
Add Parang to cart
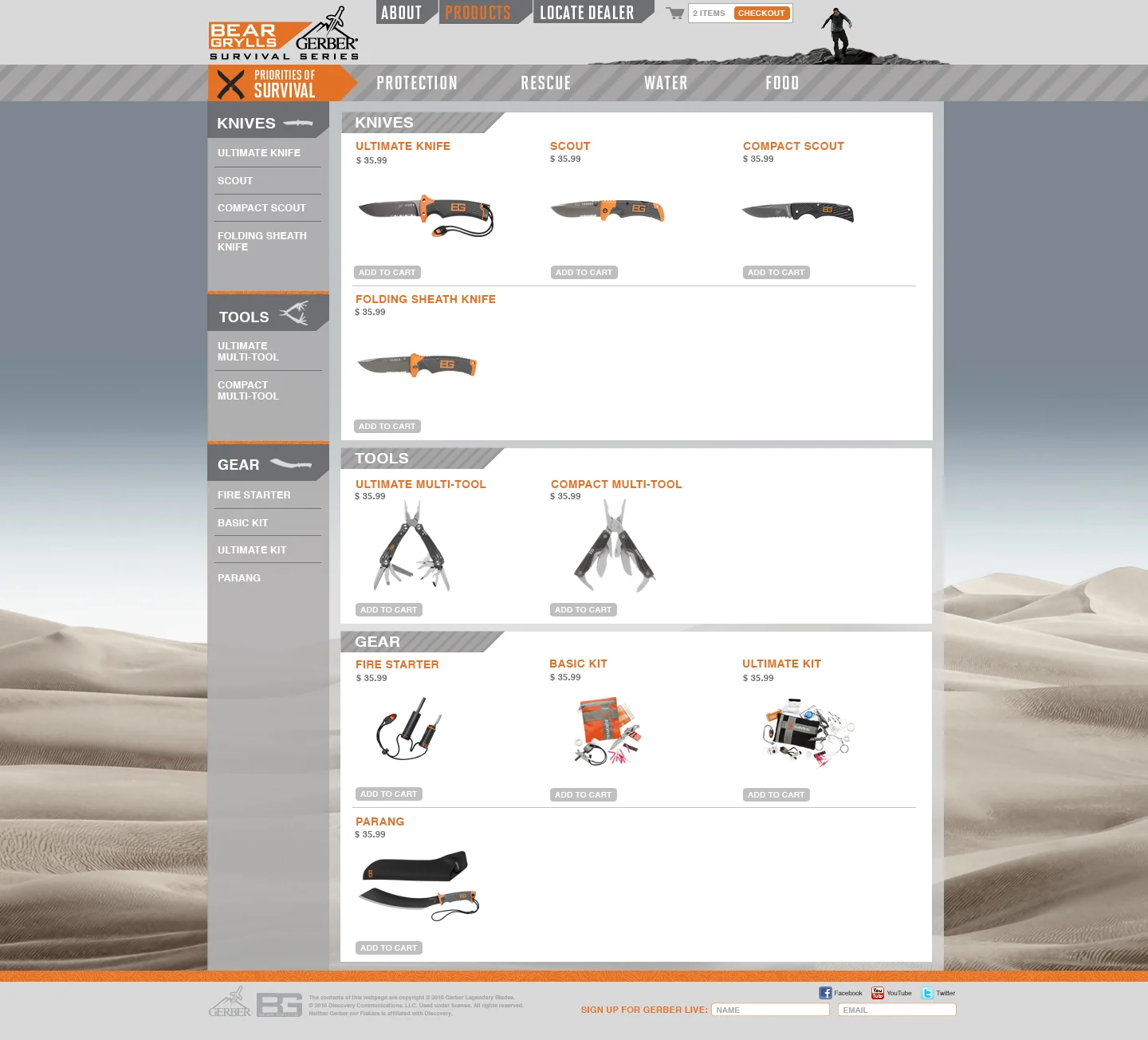[x=389, y=948]
